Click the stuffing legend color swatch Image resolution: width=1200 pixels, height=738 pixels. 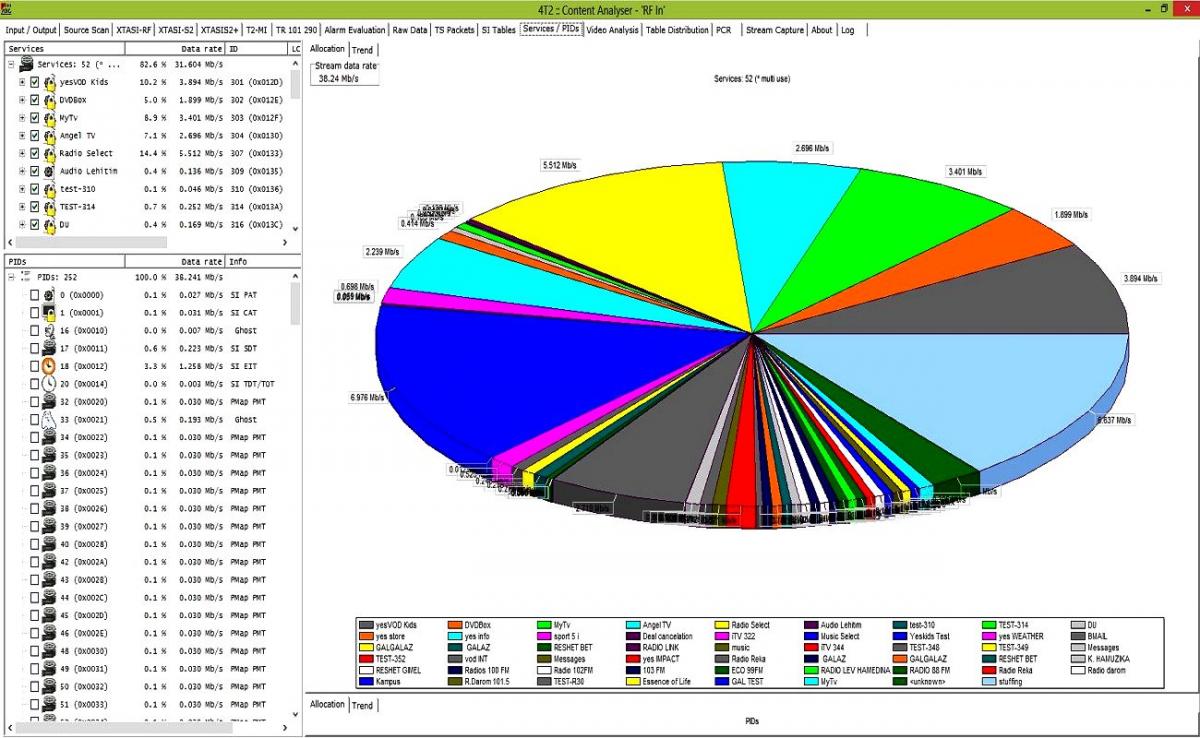(990, 682)
